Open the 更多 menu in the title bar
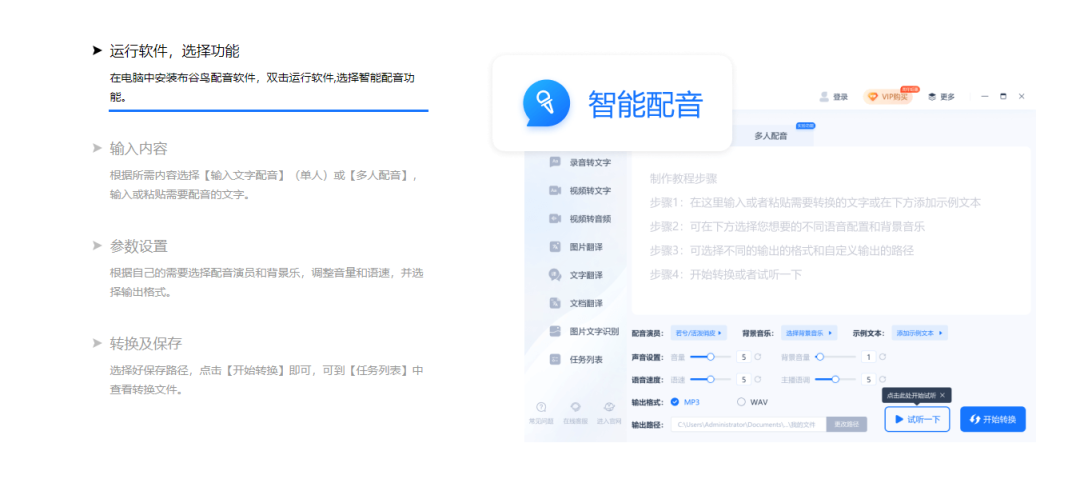Viewport: 1080px width, 487px height. click(x=941, y=97)
